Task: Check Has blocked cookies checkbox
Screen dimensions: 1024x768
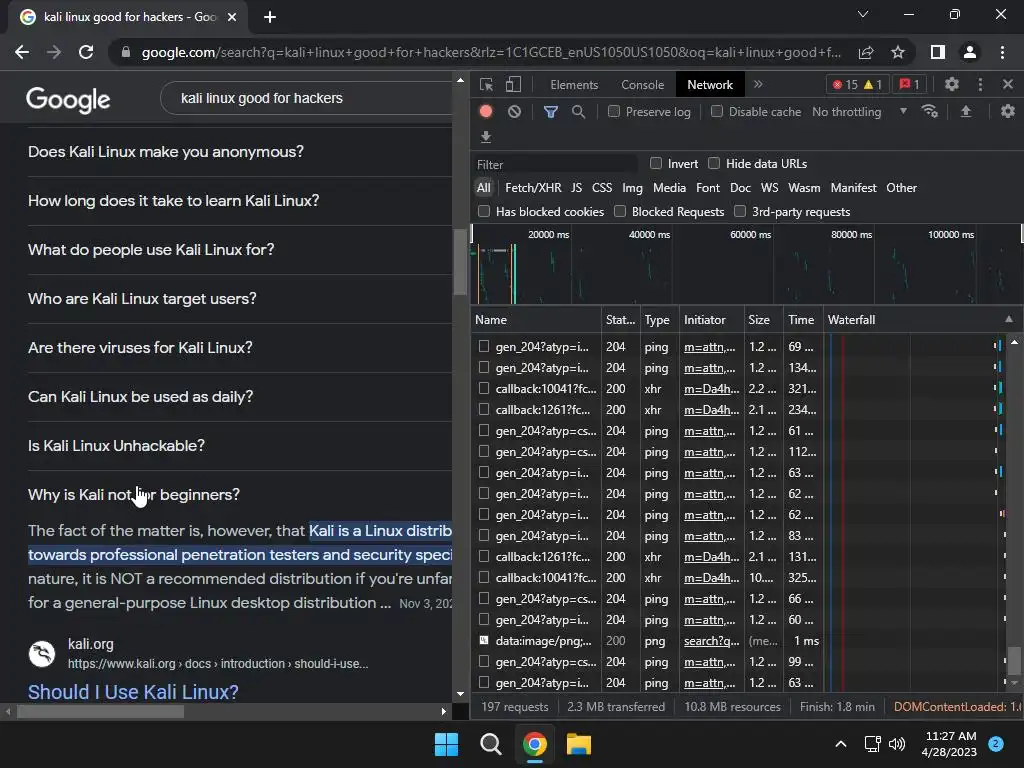Action: [484, 211]
